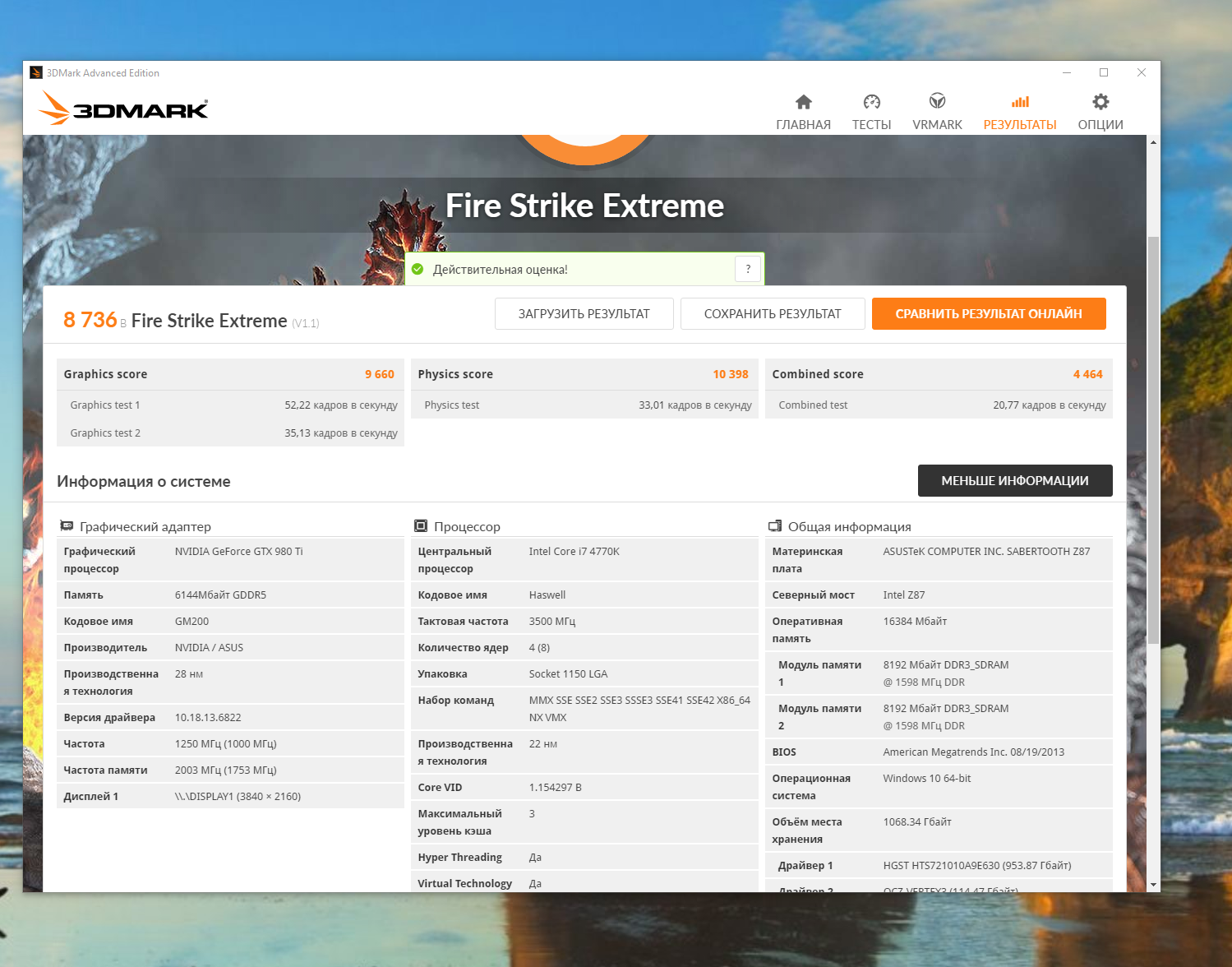Click the 52,22 кадров в секунду value

click(341, 405)
